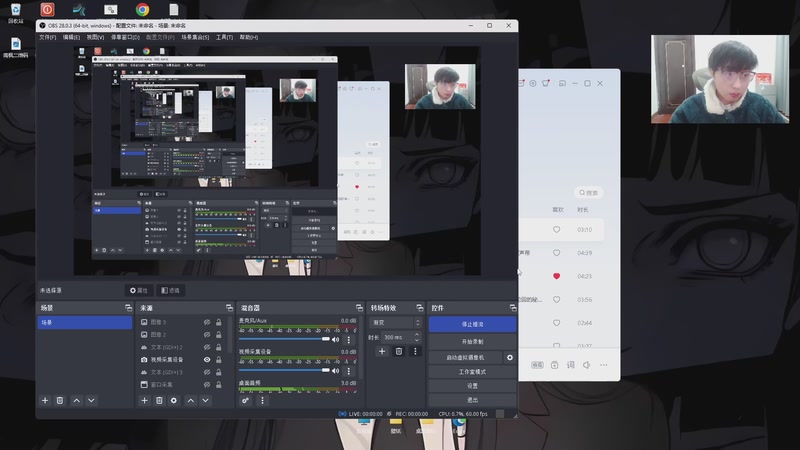Open the 工具(T) menu

click(x=224, y=37)
